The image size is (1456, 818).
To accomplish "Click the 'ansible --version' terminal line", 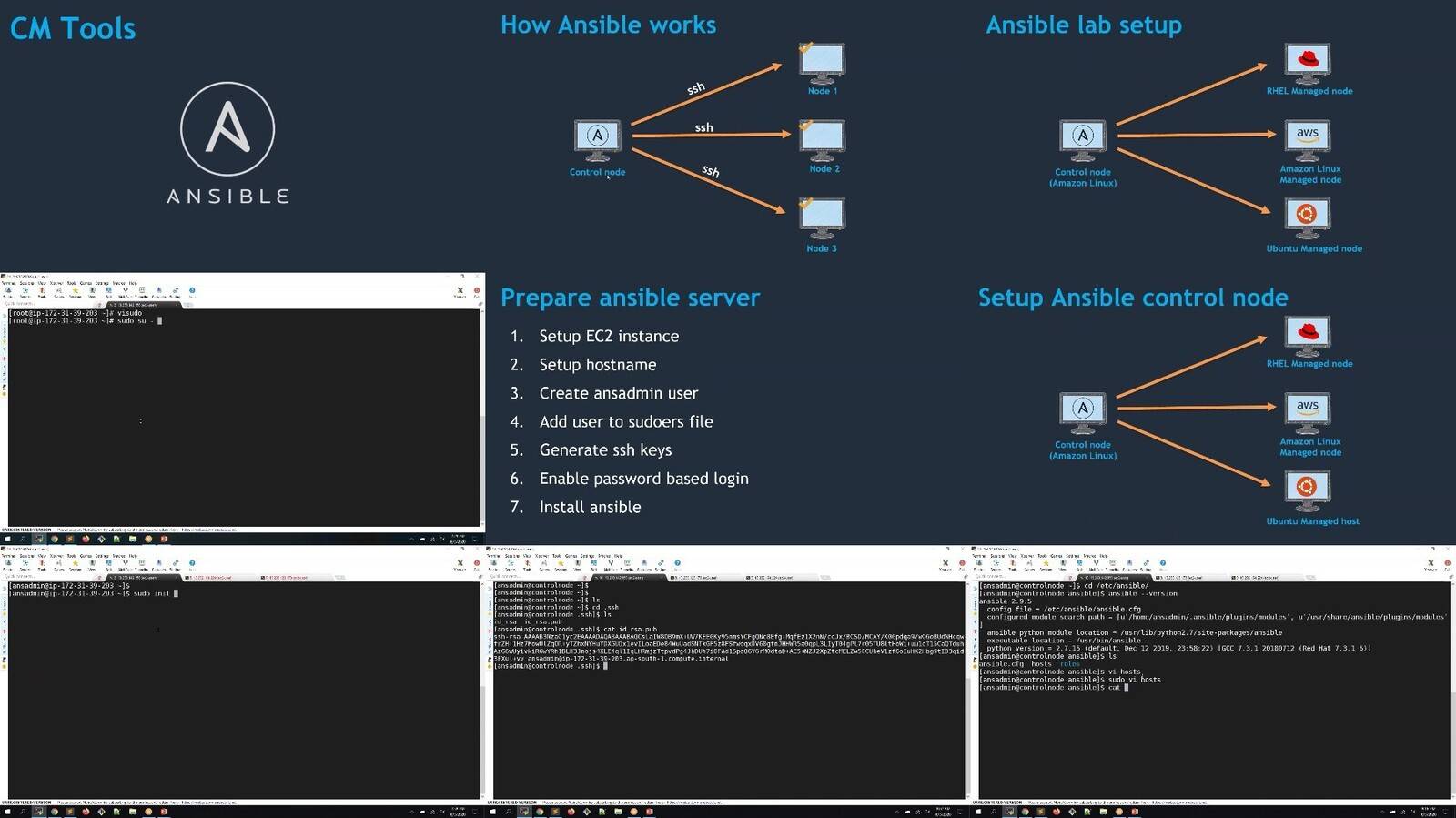I will tap(1078, 593).
